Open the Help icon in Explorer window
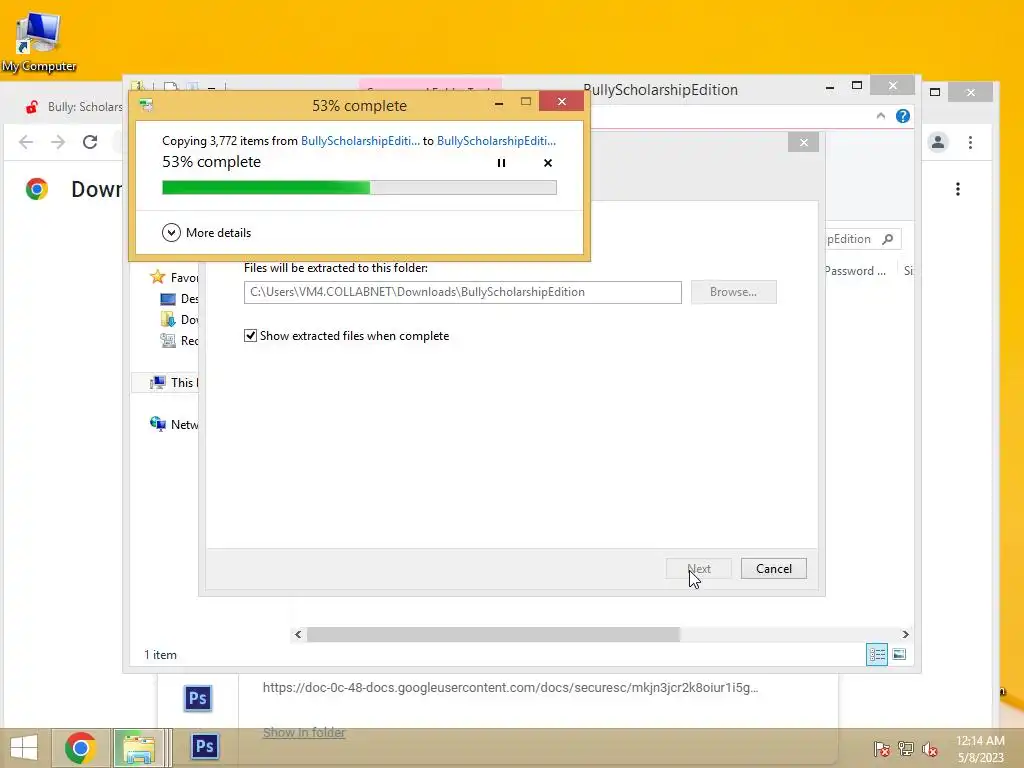Image resolution: width=1024 pixels, height=768 pixels. 903,116
